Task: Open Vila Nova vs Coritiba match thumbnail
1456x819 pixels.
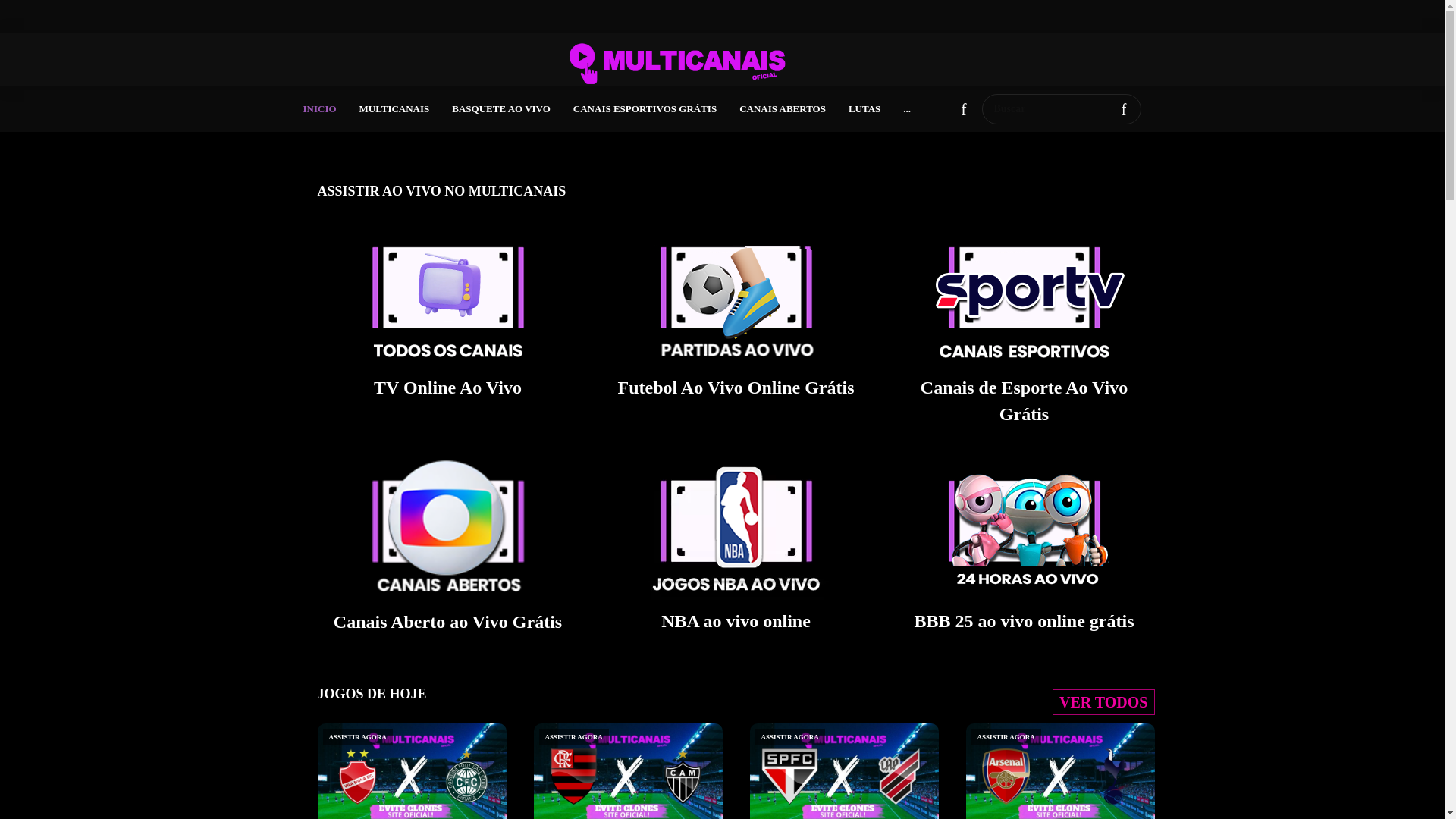Action: pos(412,771)
